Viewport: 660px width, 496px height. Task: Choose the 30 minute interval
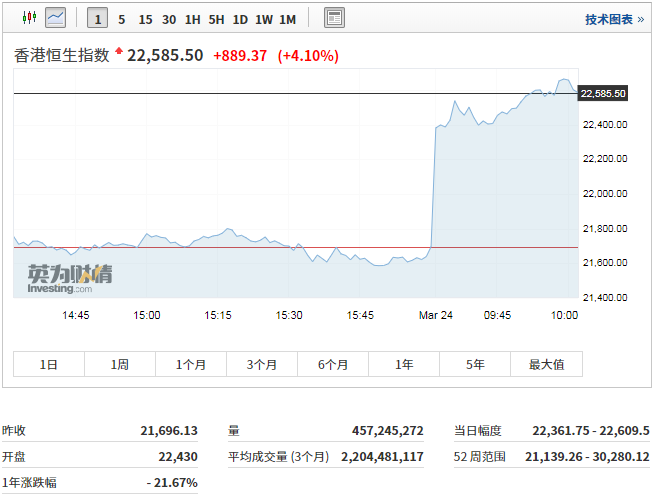tap(169, 19)
